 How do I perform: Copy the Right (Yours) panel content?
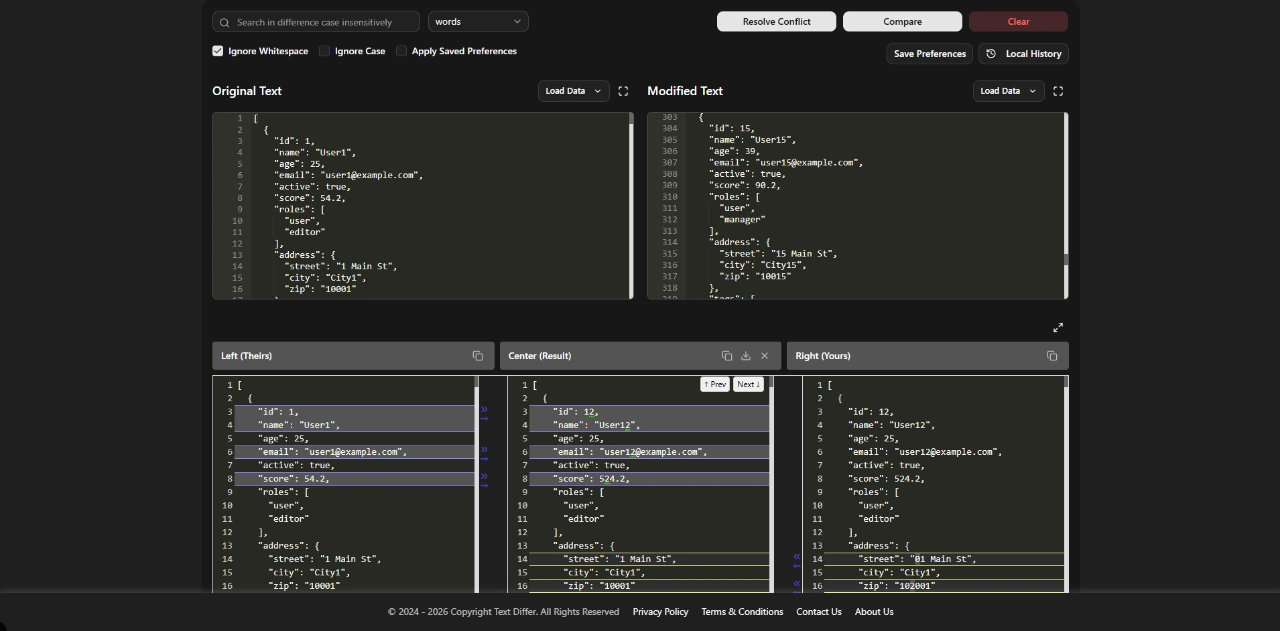click(1052, 356)
